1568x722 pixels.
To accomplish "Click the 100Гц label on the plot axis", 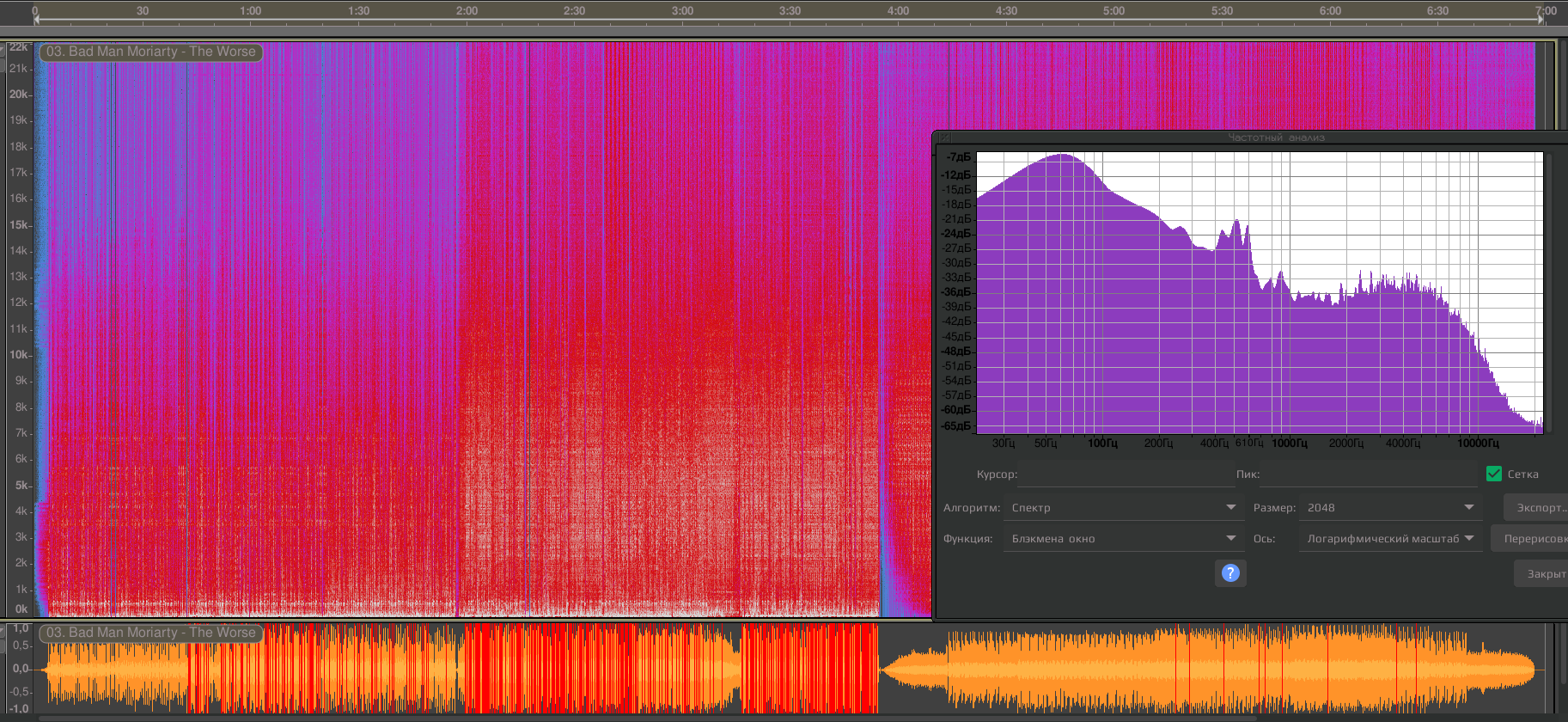I will [x=1103, y=444].
